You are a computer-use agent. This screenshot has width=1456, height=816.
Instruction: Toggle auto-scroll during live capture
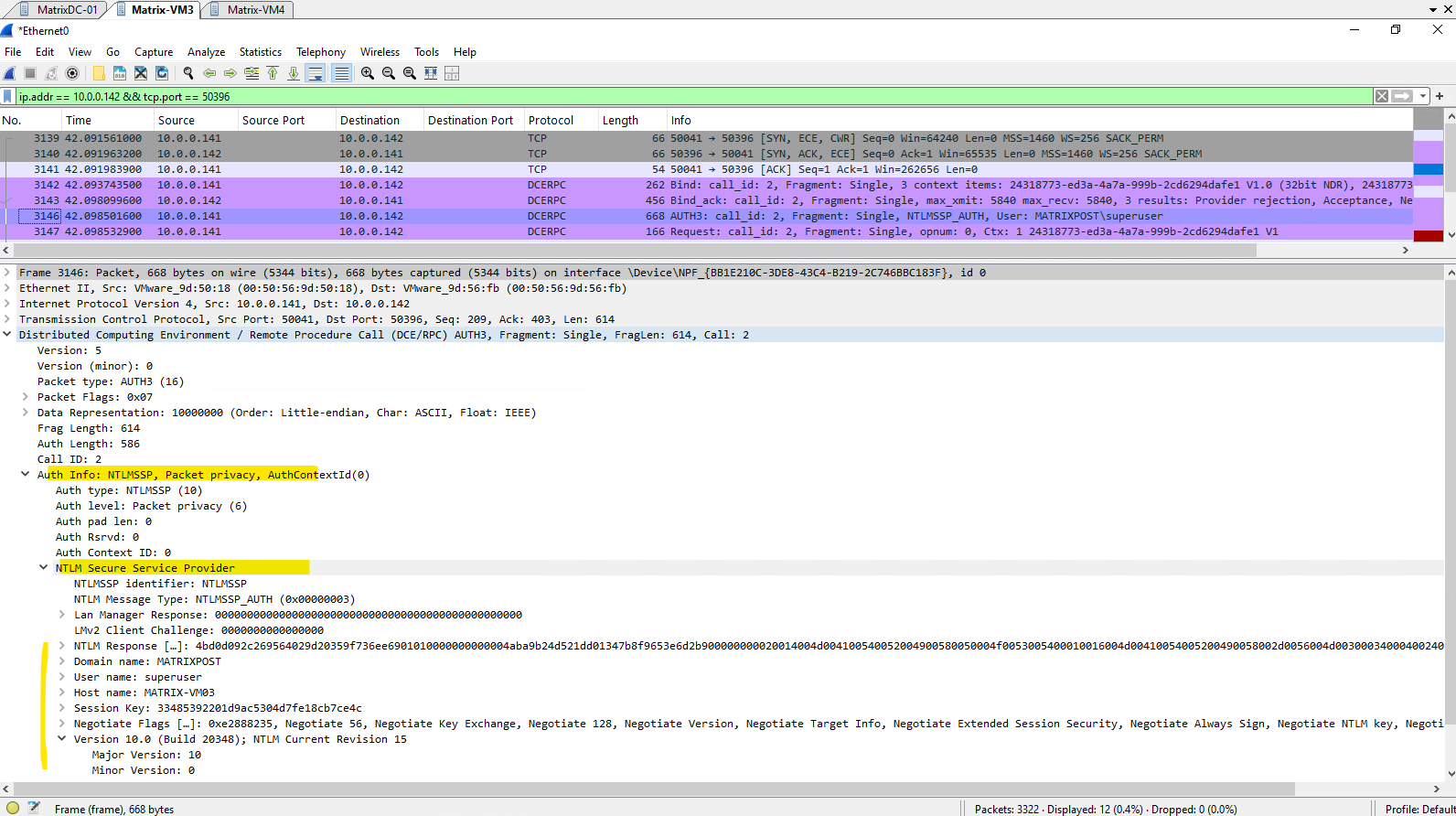tap(316, 73)
